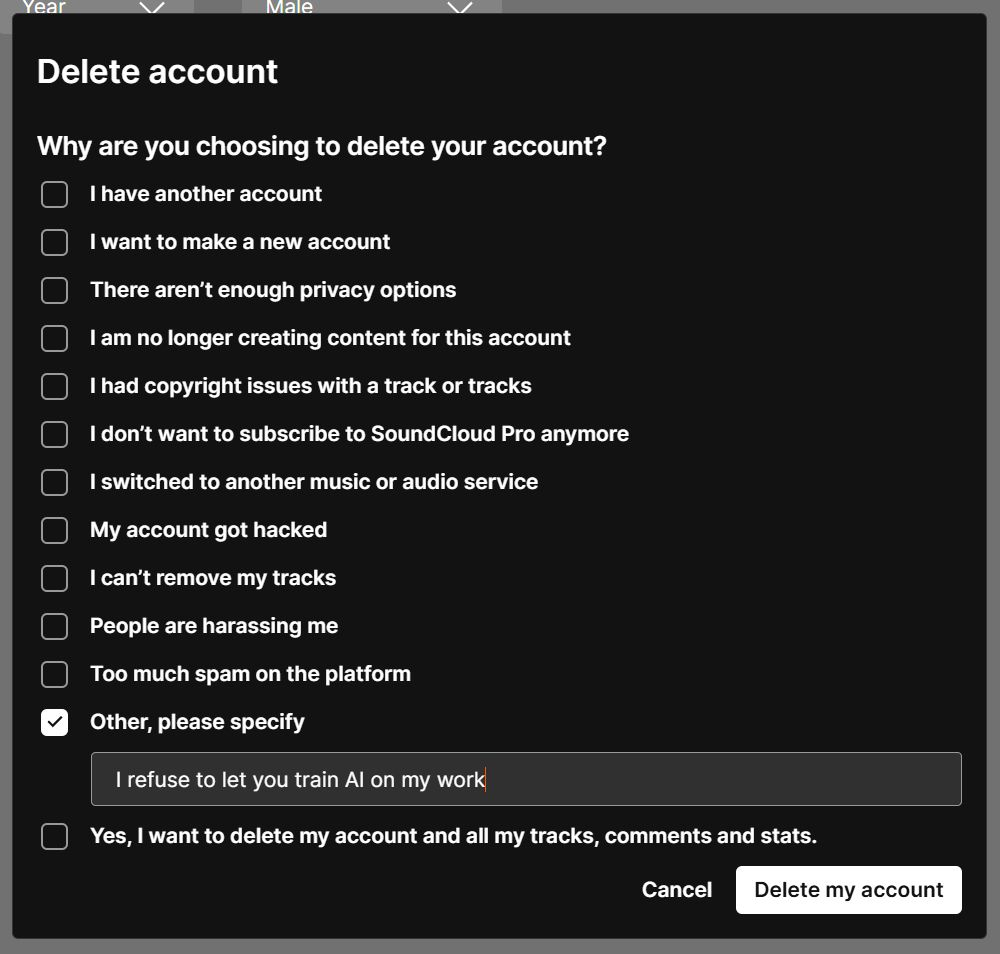Expand the gender selector chevron
Screen dimensions: 1000x954
tap(460, 8)
